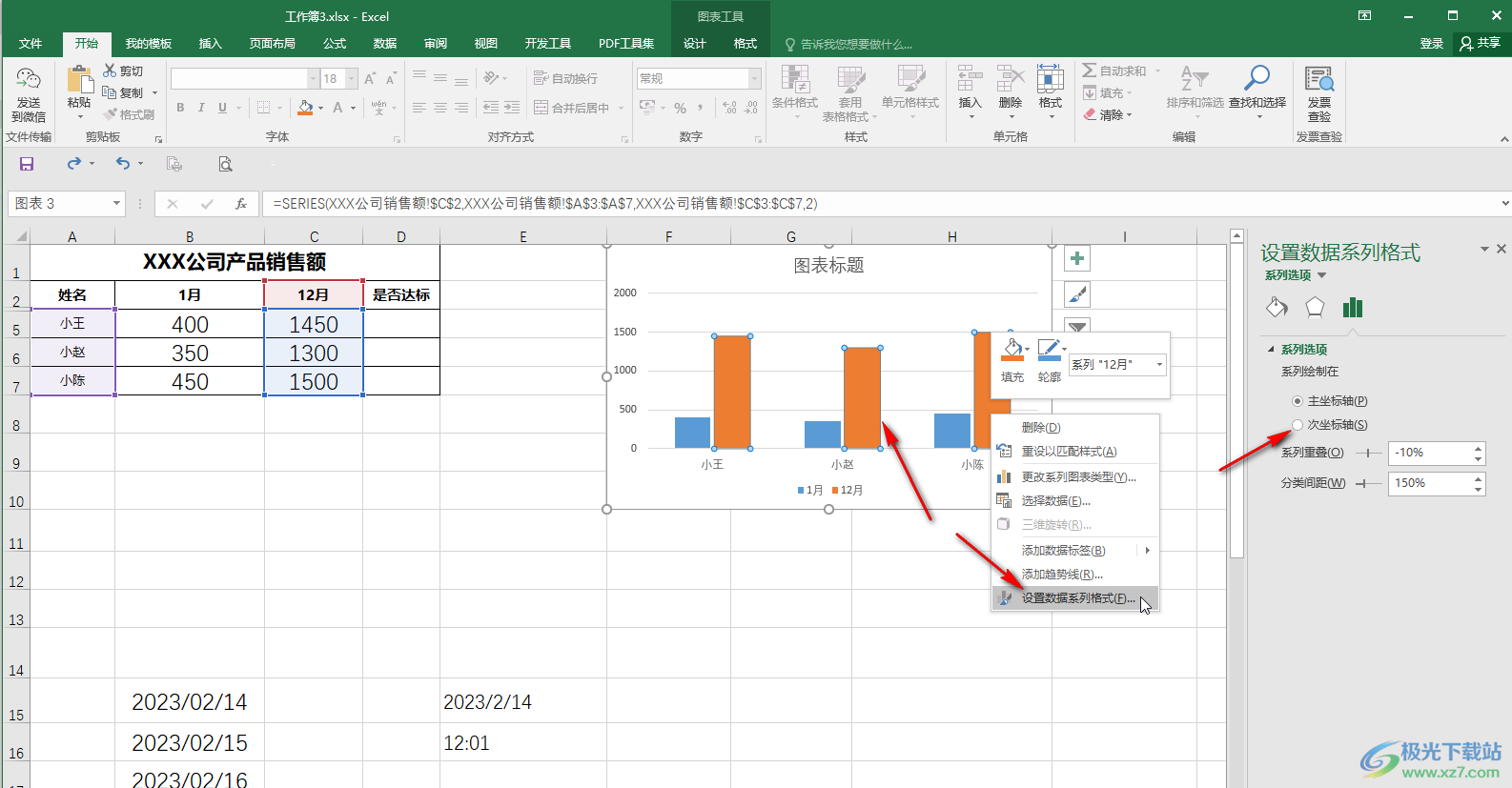Click the Format as Table icon

tap(850, 79)
